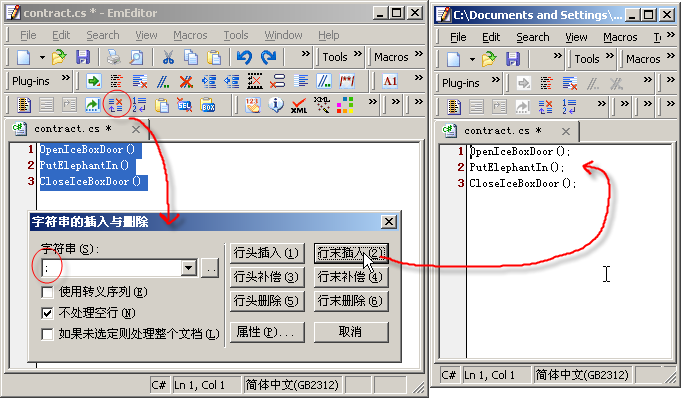Close the 字符串的插入与删除 dialog

click(x=388, y=222)
